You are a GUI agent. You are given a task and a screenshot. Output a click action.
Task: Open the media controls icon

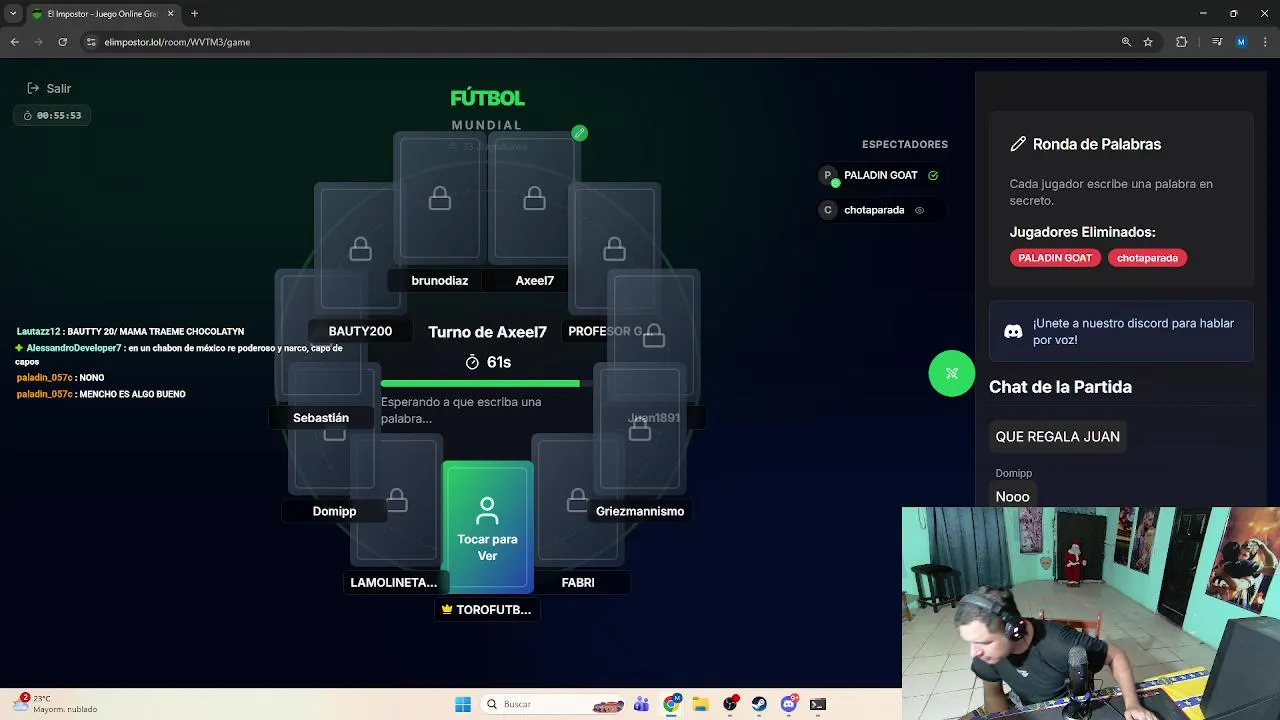coord(1217,42)
